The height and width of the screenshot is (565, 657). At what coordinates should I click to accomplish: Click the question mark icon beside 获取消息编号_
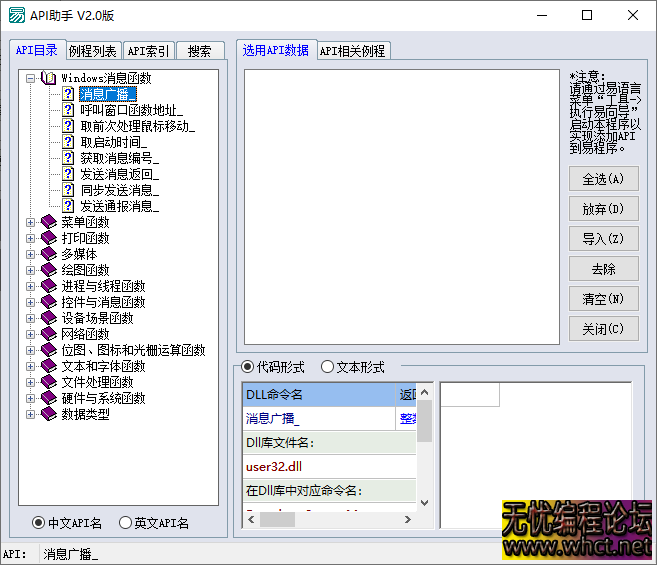click(68, 158)
